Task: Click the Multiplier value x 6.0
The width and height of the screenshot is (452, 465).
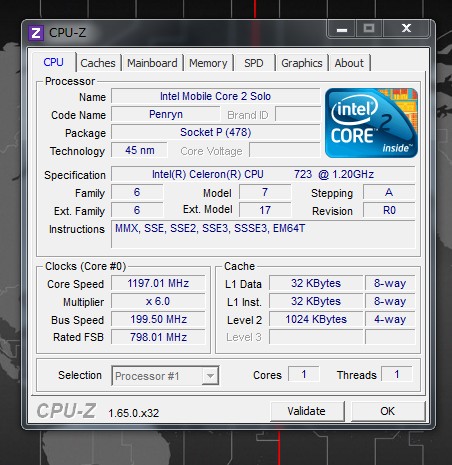Action: coord(158,301)
